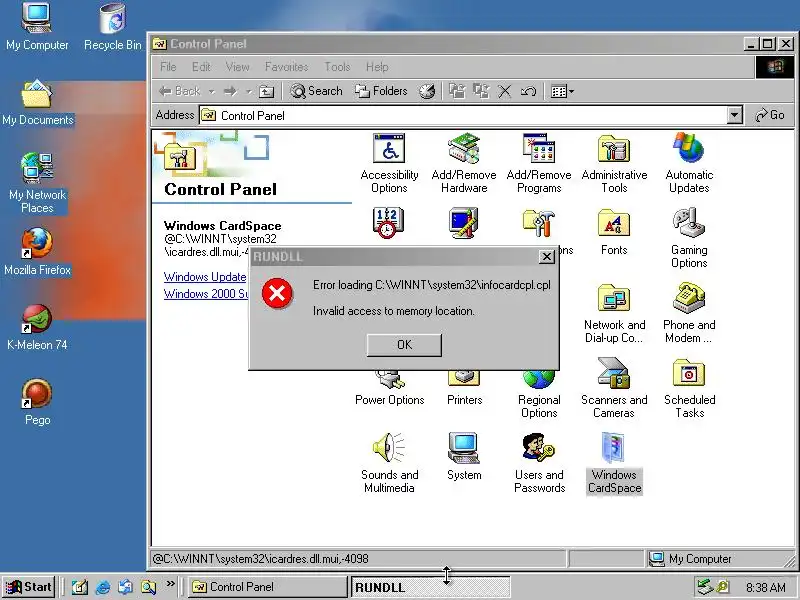Click the Up folder toolbar button

[266, 91]
